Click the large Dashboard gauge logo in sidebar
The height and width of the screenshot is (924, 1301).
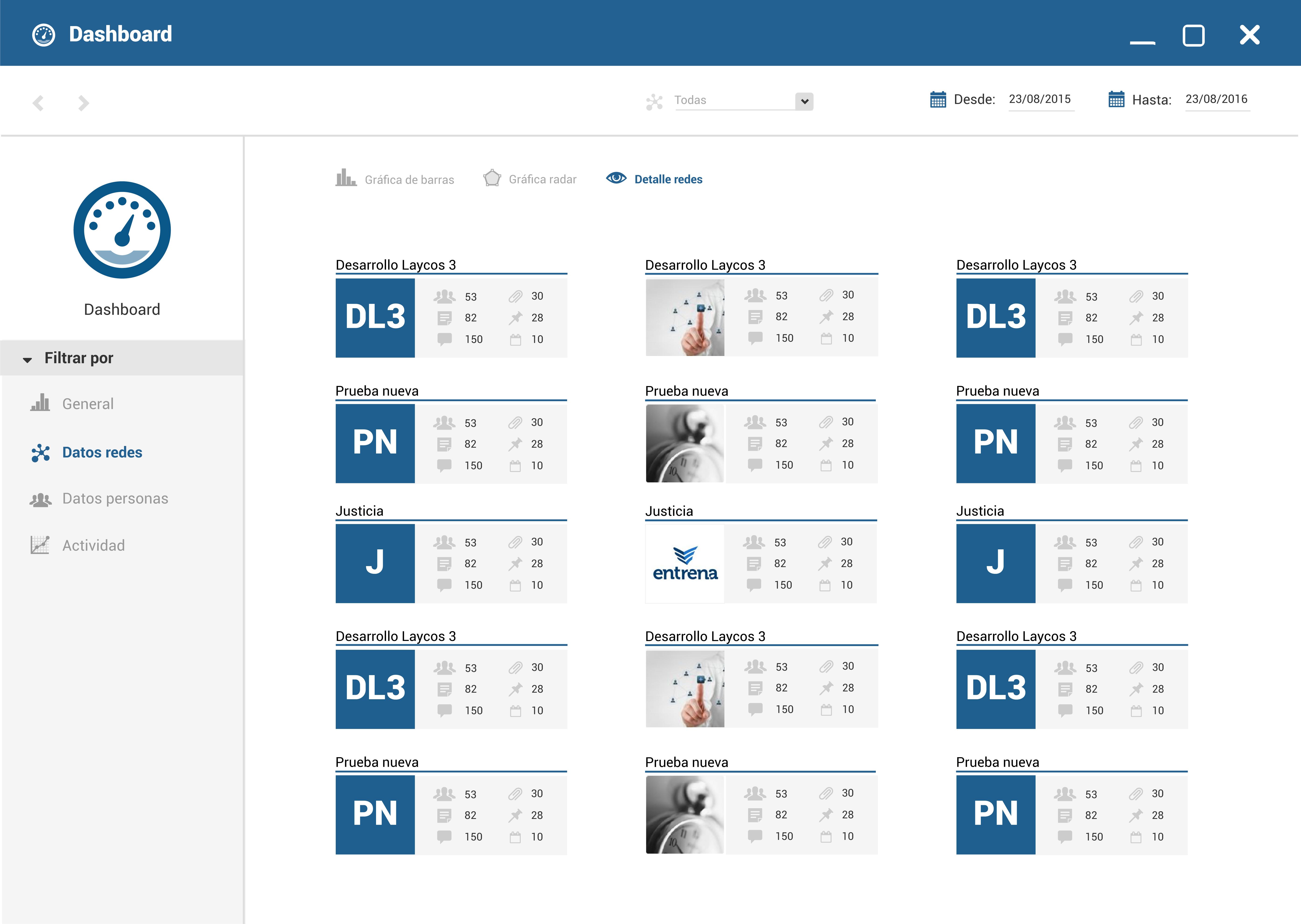122,230
